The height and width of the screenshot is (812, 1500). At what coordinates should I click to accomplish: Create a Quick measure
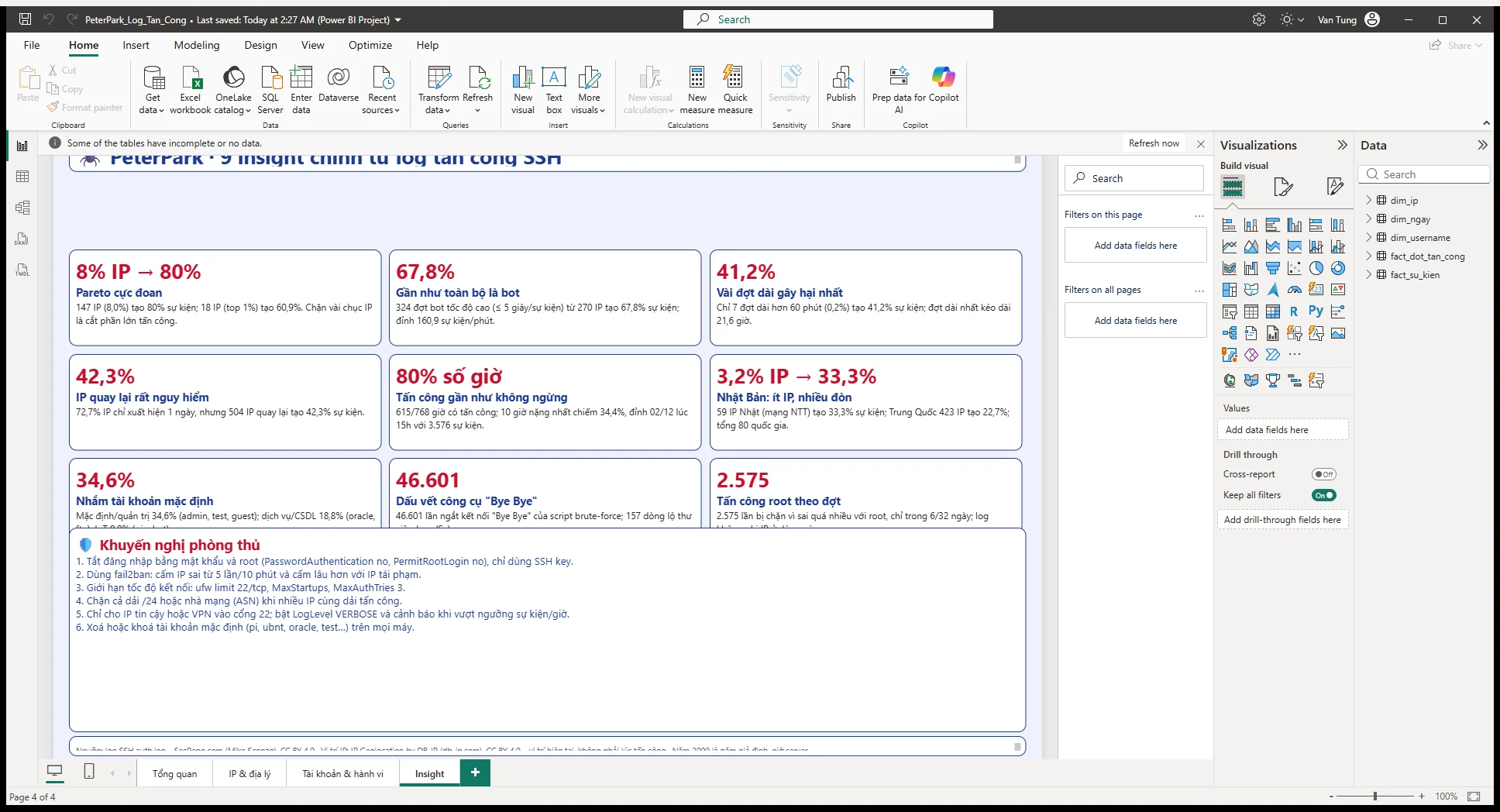point(735,89)
